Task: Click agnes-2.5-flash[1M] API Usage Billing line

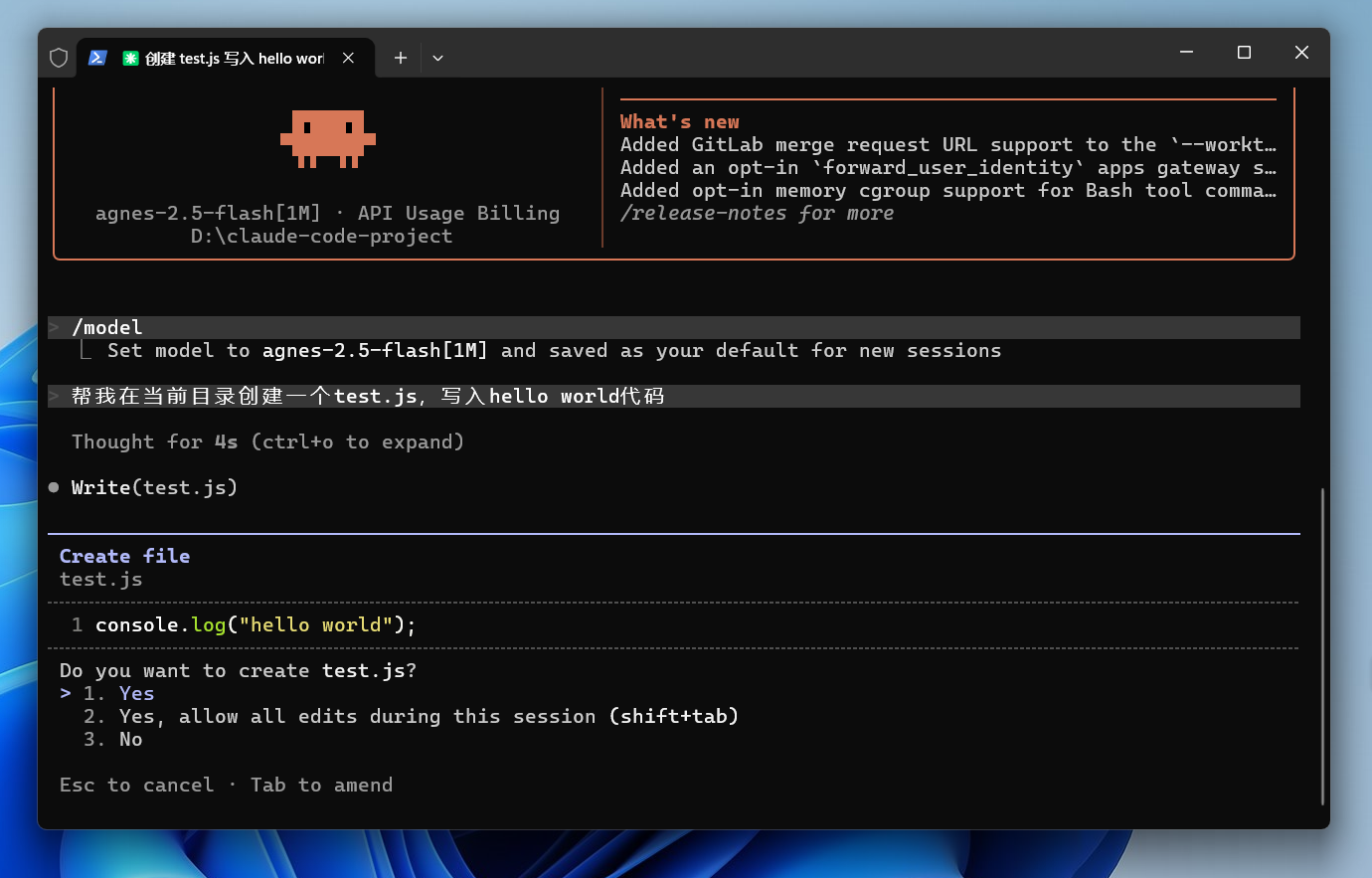Action: pyautogui.click(x=327, y=213)
